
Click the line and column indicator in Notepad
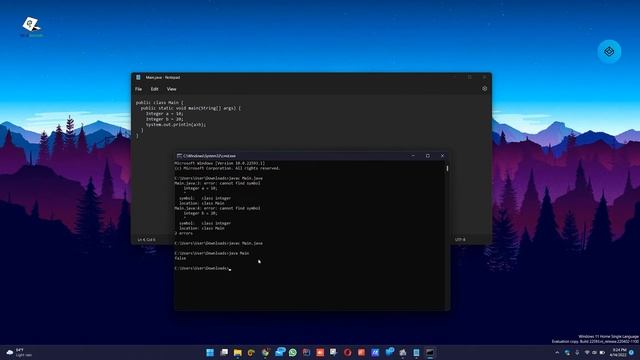pos(146,240)
